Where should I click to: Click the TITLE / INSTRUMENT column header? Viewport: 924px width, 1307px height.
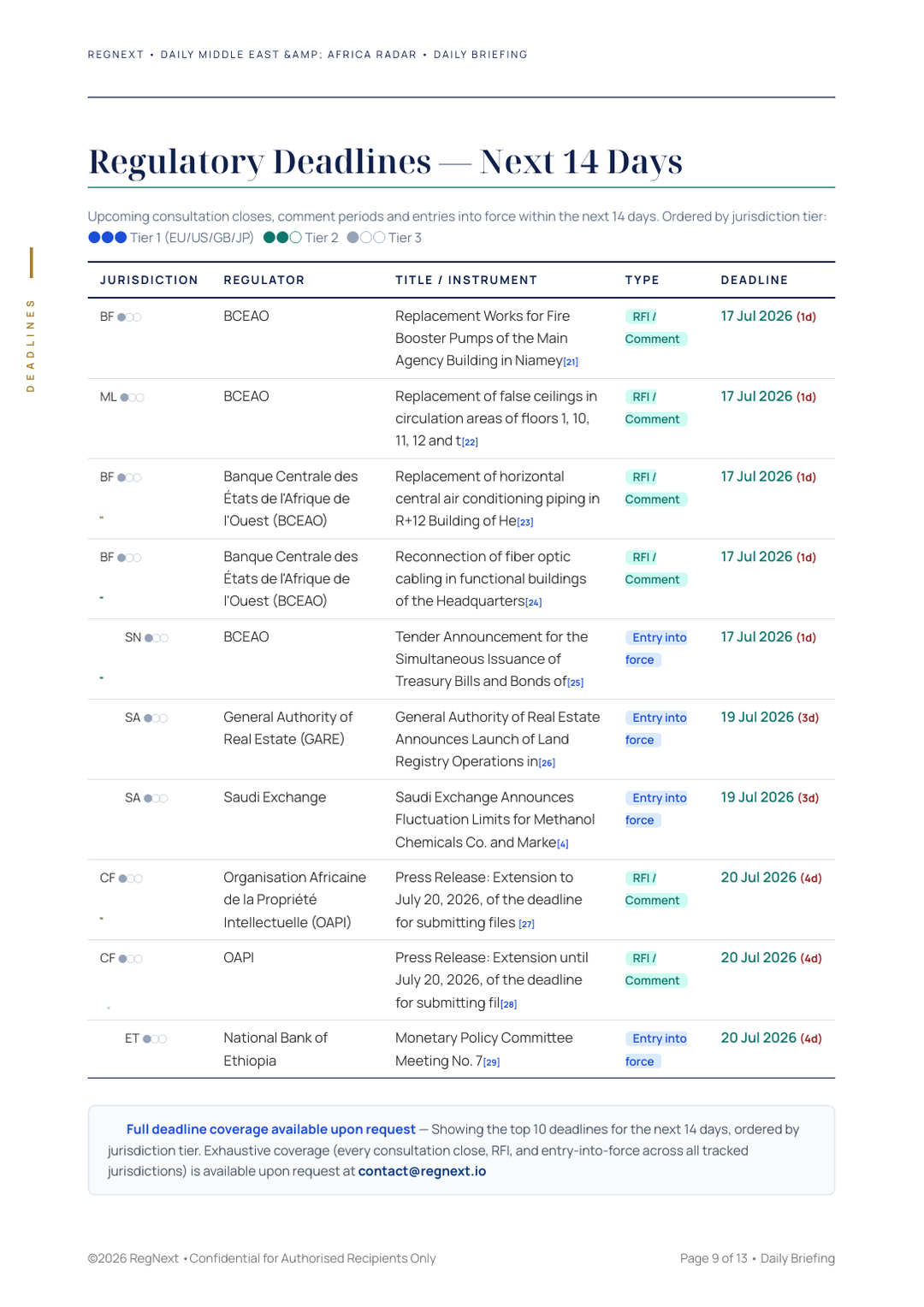pos(466,281)
